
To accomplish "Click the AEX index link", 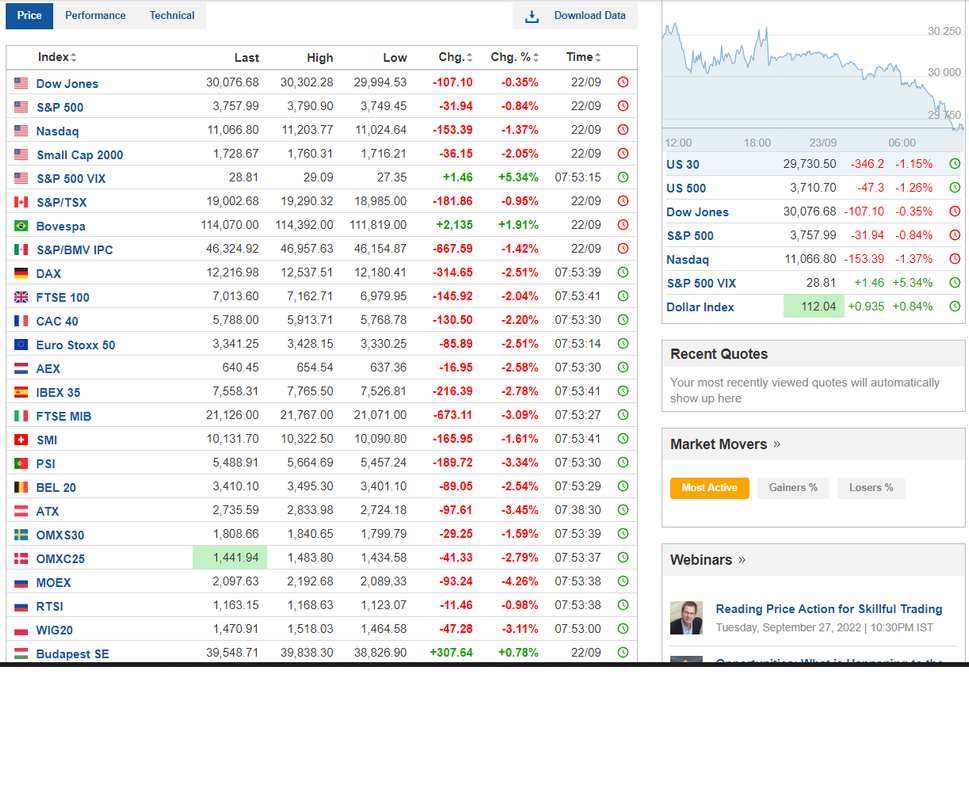I will 48,369.
